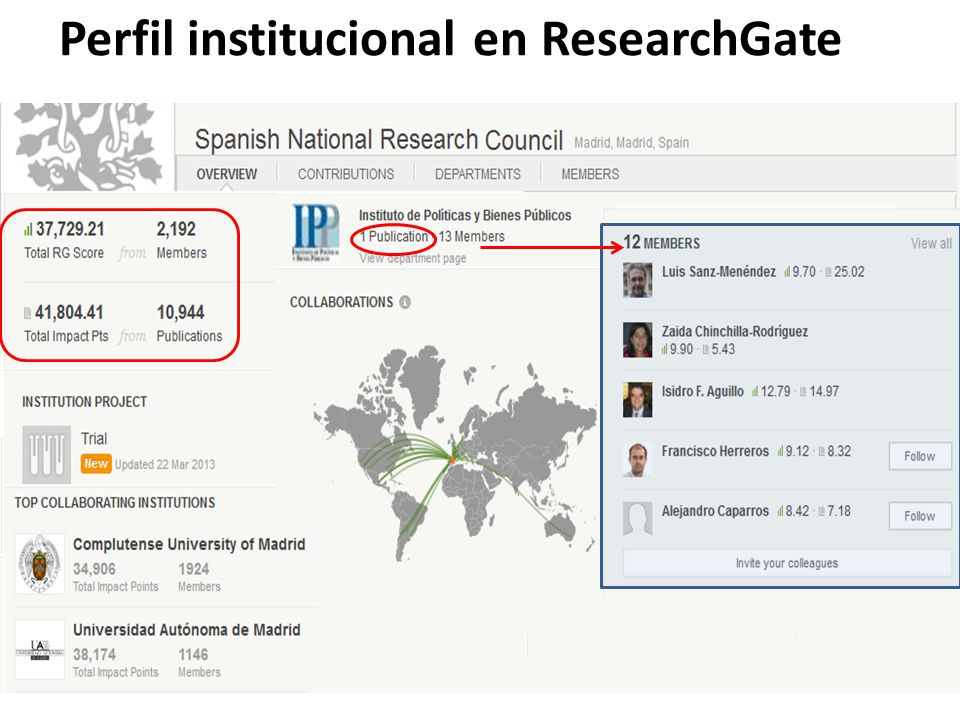Click the 10,944 Publications count
Image resolution: width=960 pixels, height=720 pixels.
click(x=181, y=313)
